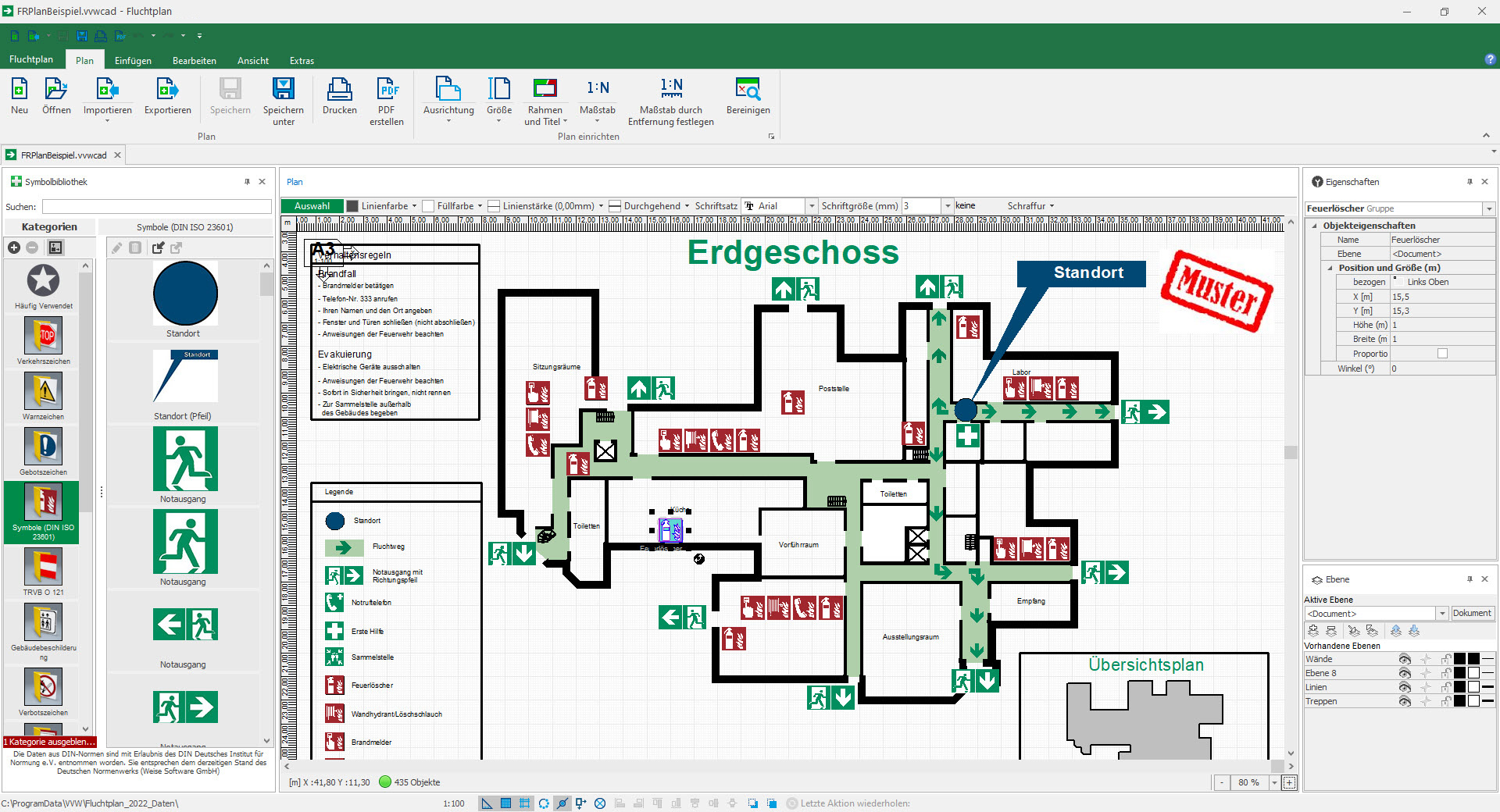Toggle visibility of Wände layer
1500x812 pixels.
(1405, 659)
